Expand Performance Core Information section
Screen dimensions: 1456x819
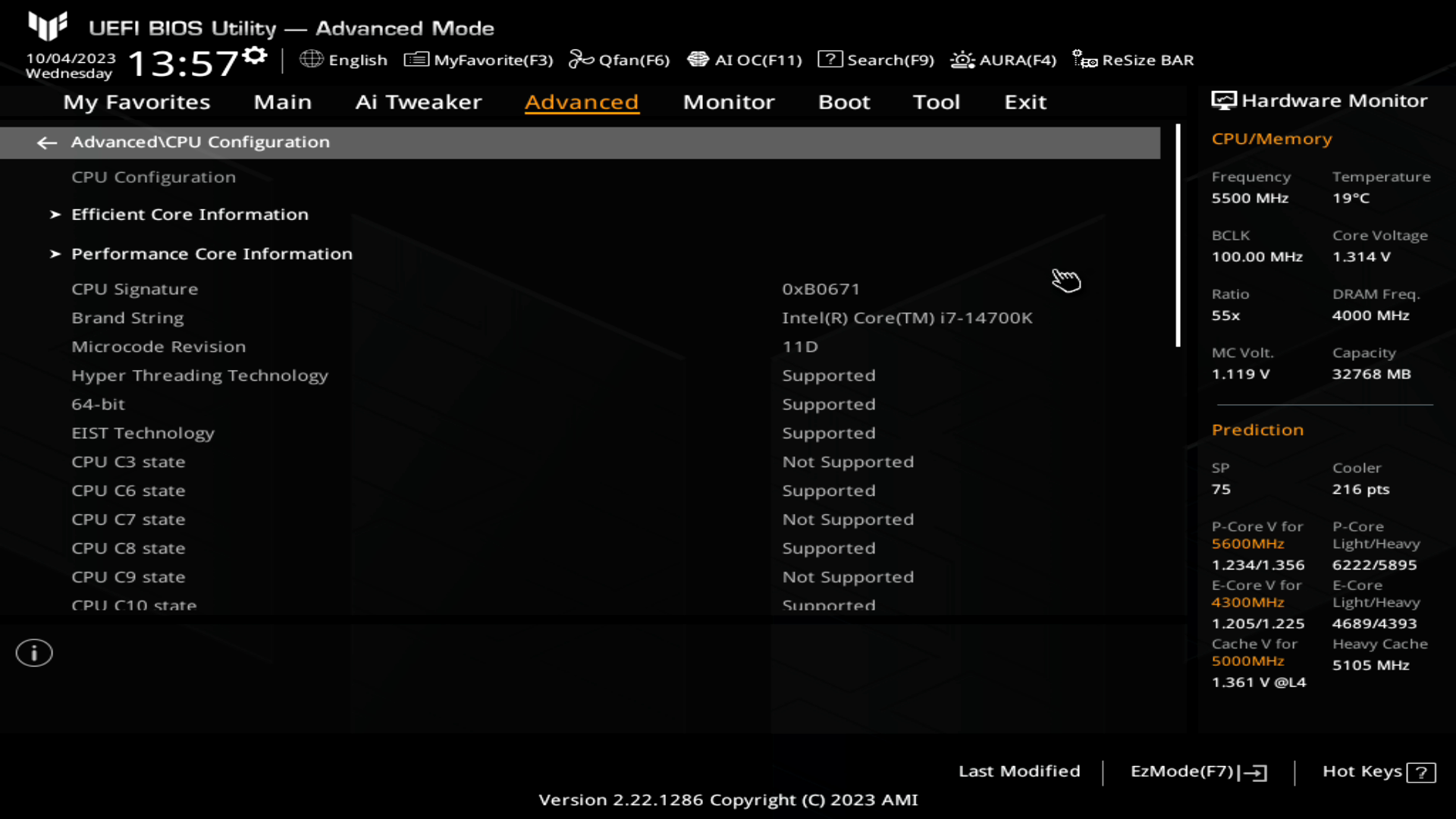212,253
